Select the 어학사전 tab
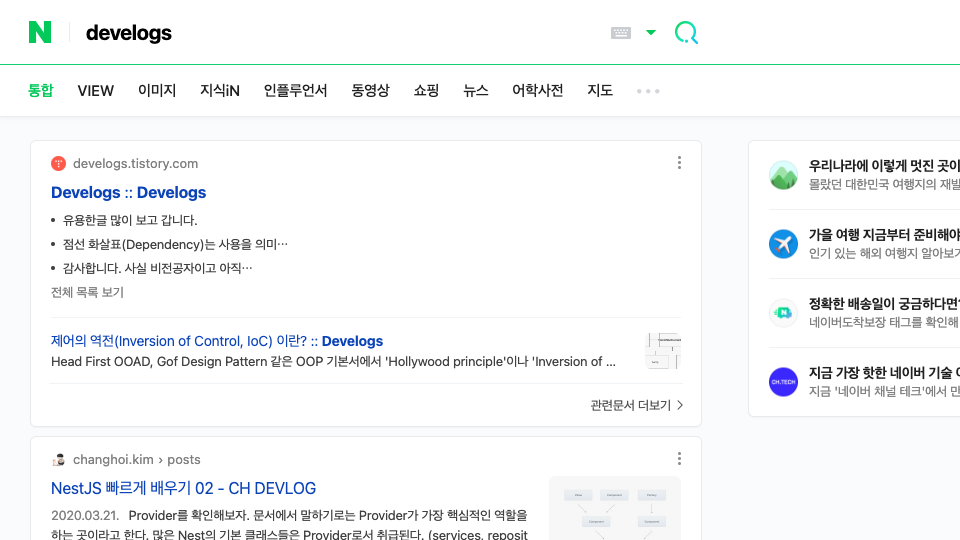This screenshot has width=960, height=540. (538, 91)
